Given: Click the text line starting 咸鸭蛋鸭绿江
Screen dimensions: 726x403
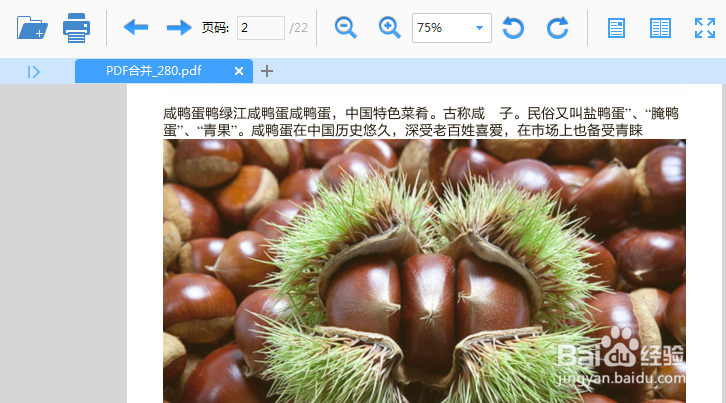Looking at the screenshot, I should [420, 113].
